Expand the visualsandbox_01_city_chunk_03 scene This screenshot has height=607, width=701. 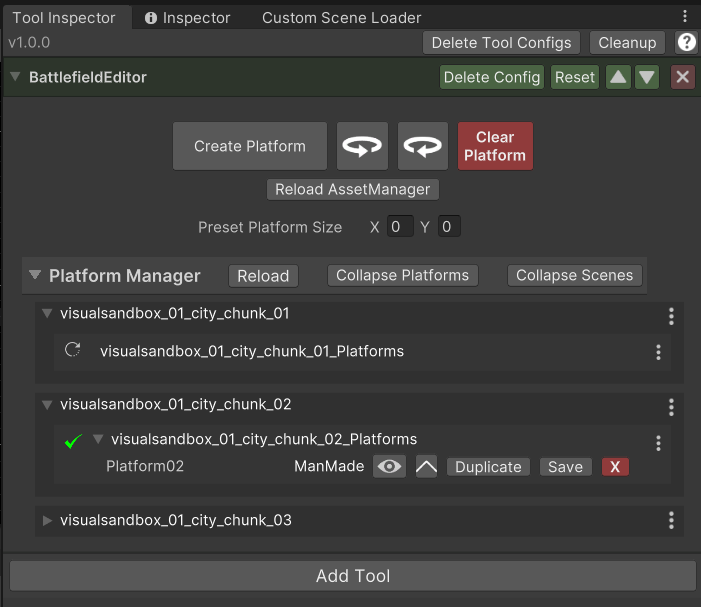tap(47, 520)
